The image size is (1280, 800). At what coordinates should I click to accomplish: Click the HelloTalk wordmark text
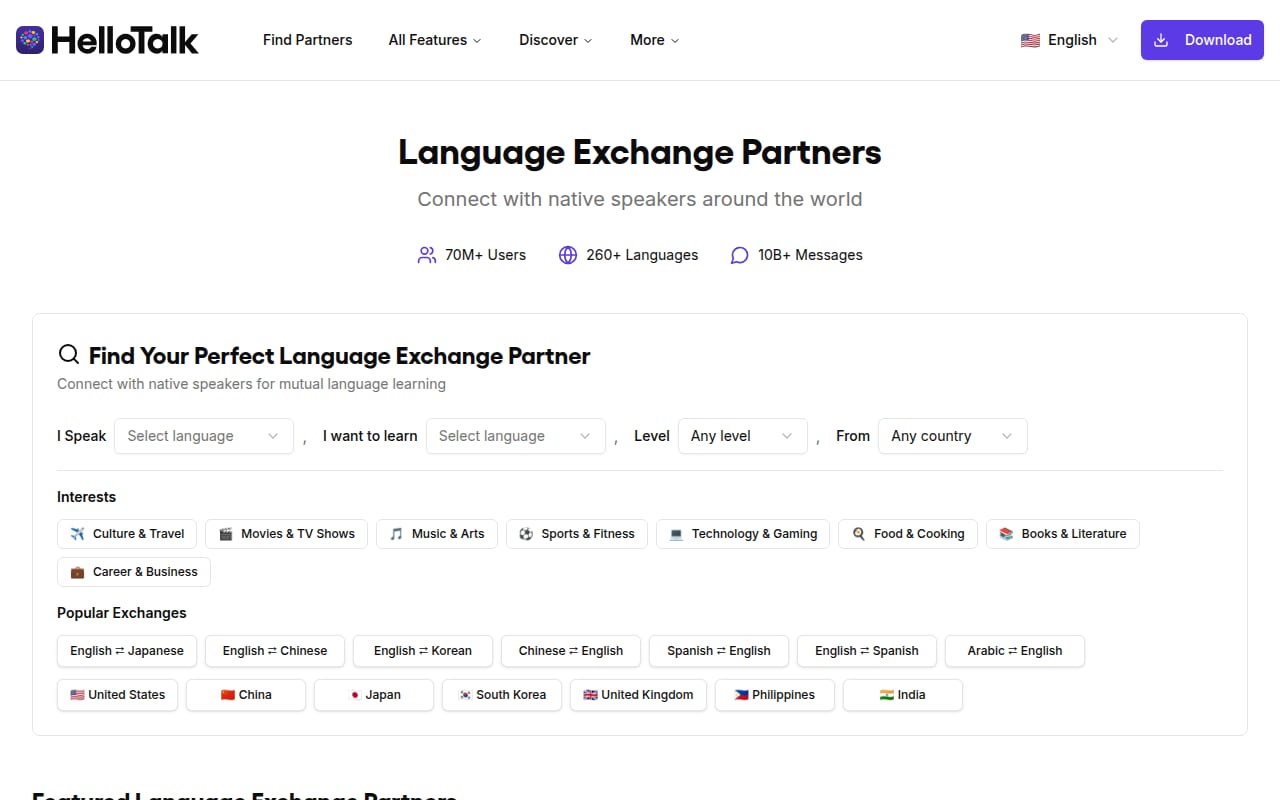coord(125,40)
